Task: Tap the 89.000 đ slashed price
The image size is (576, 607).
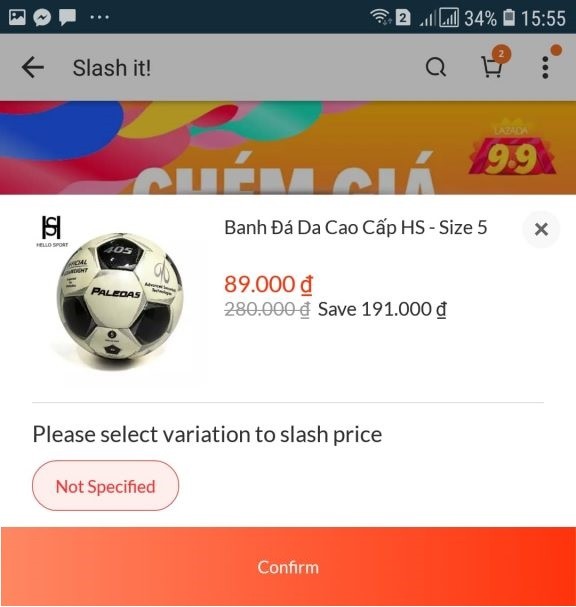Action: (x=268, y=284)
